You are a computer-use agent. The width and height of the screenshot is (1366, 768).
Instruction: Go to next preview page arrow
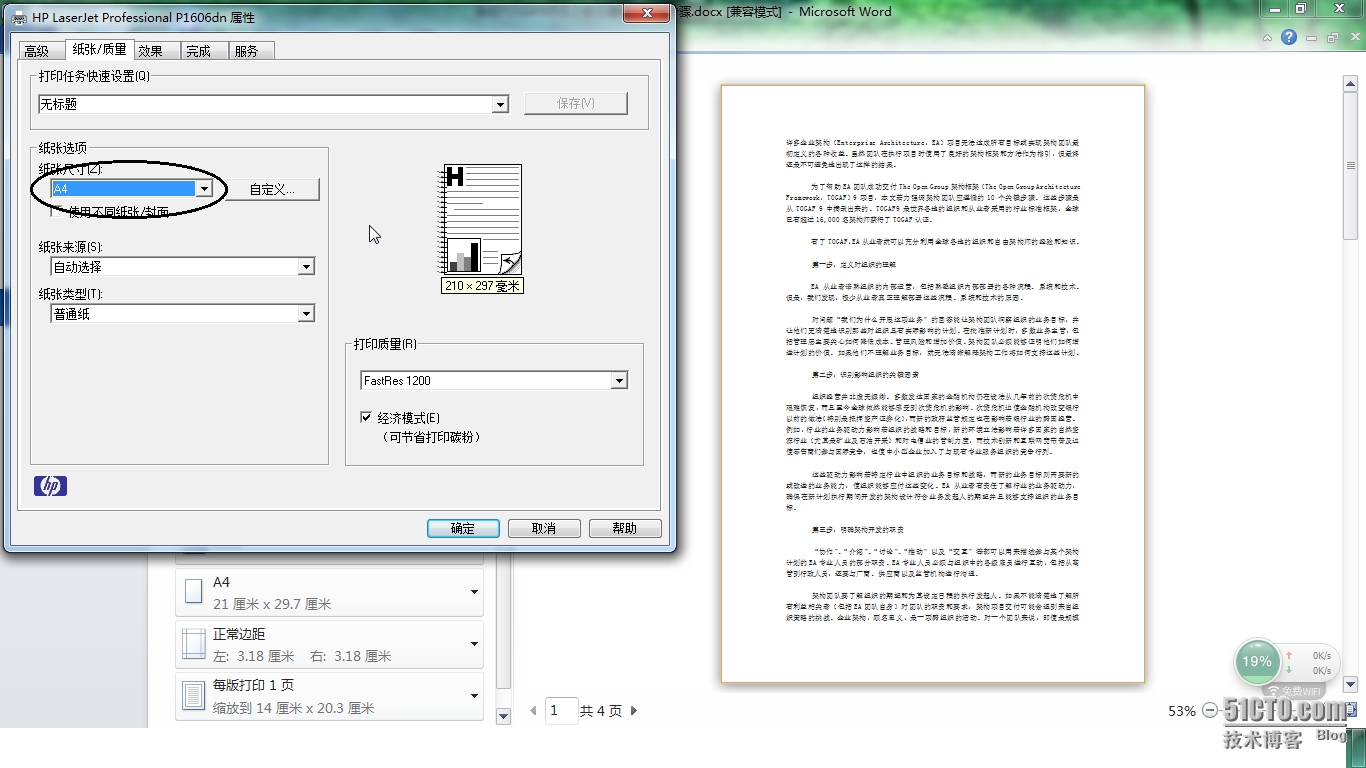point(634,711)
